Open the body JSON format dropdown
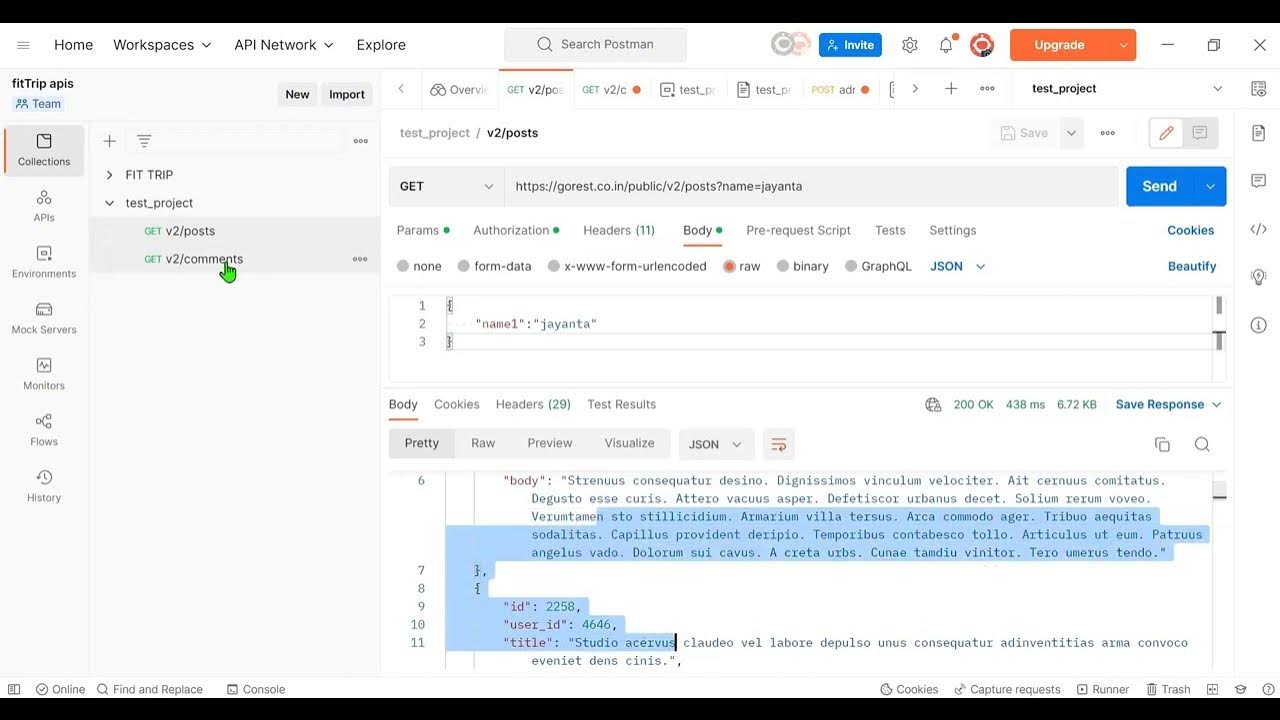The image size is (1280, 720). click(958, 267)
